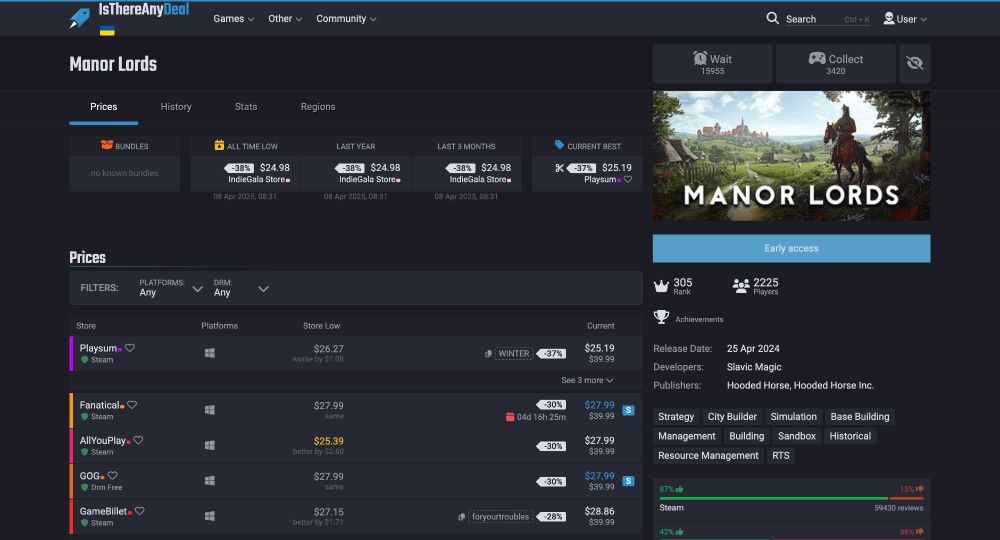The image size is (1000, 540).
Task: Copy the foryourtroubles voucher code icon
Action: pyautogui.click(x=461, y=516)
